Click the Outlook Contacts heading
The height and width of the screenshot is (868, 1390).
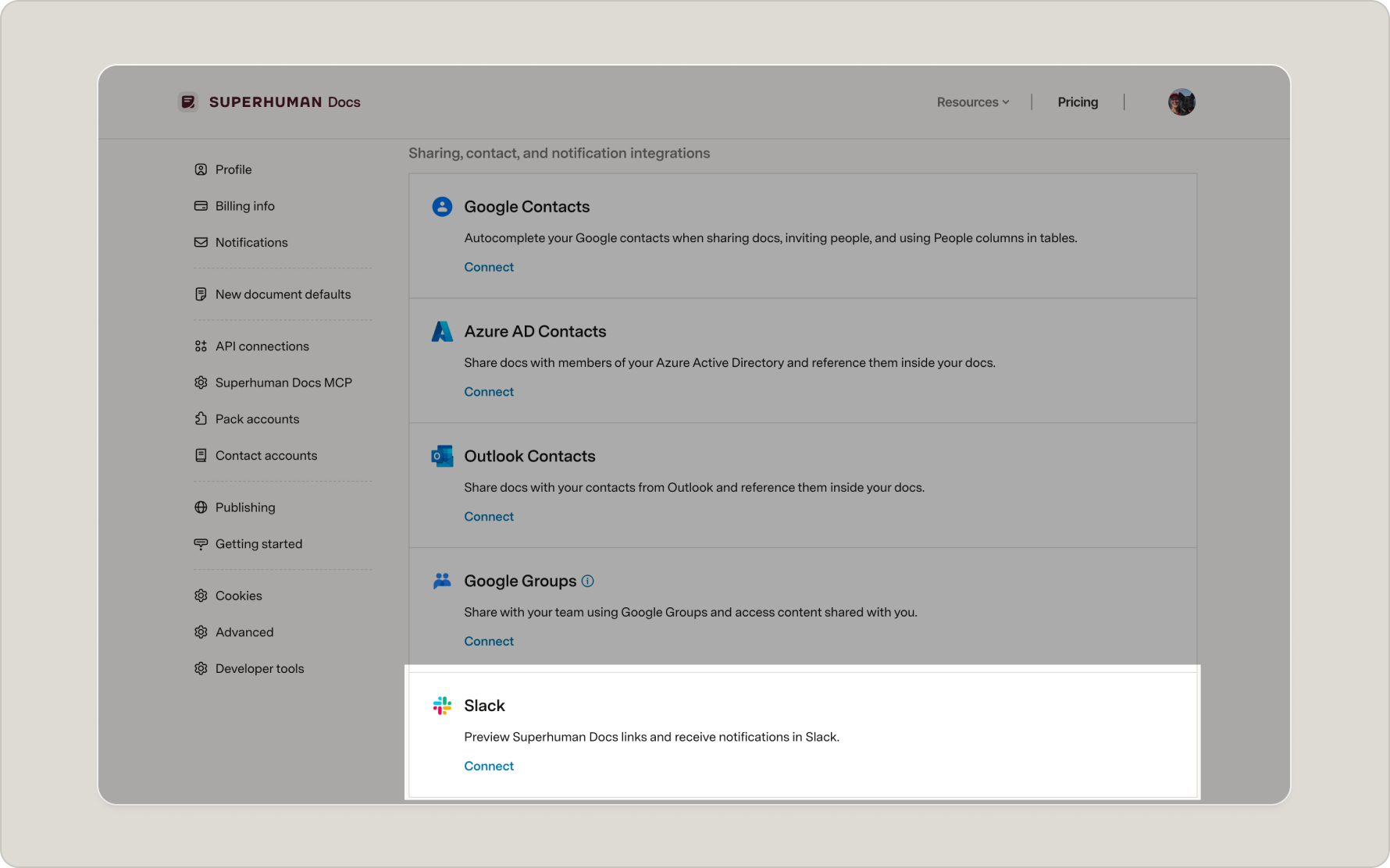529,457
